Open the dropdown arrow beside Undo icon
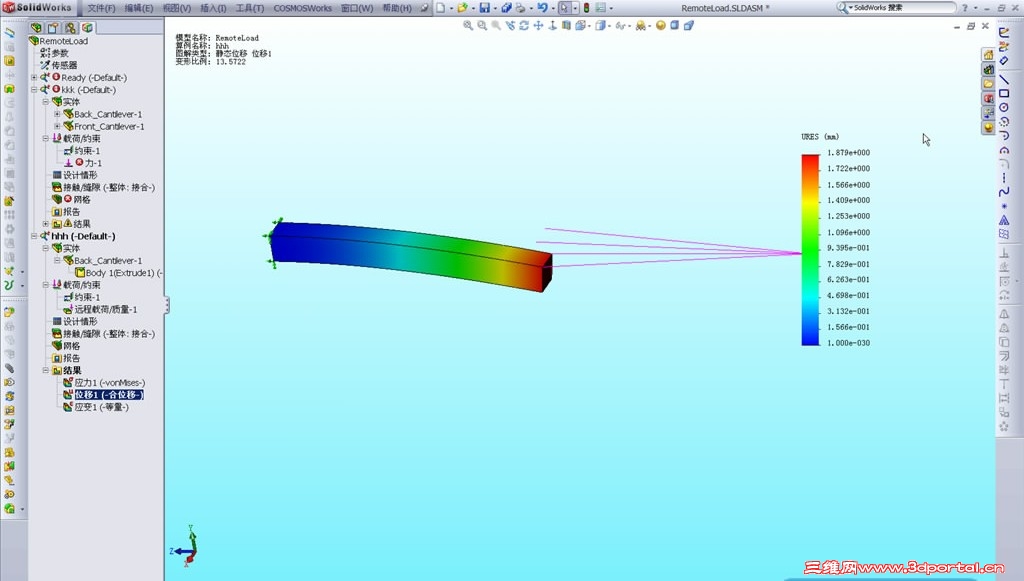Image resolution: width=1024 pixels, height=581 pixels. 552,8
